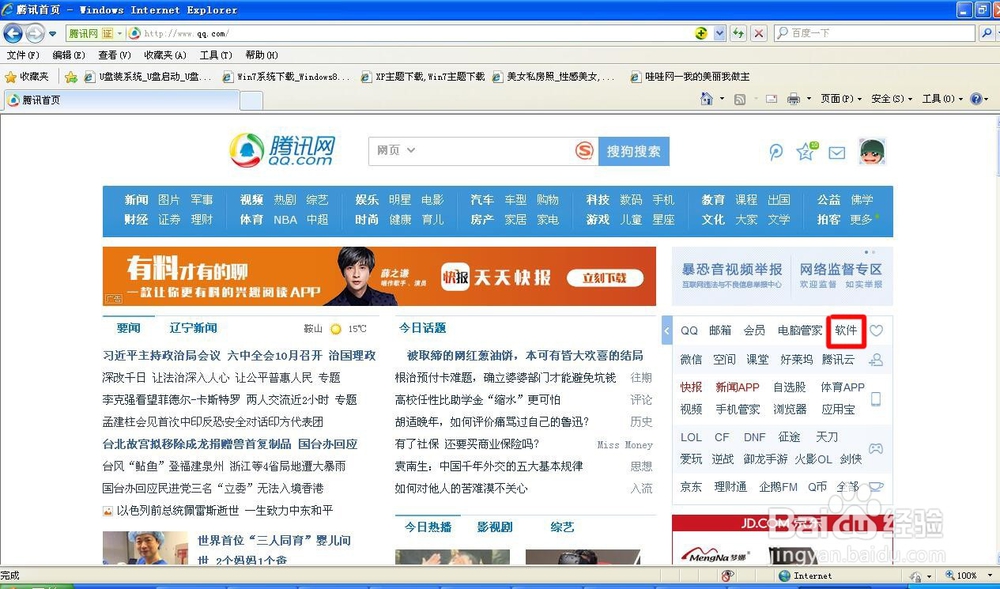The height and width of the screenshot is (589, 1000).
Task: Open the 网页 search type dropdown
Action: [396, 150]
